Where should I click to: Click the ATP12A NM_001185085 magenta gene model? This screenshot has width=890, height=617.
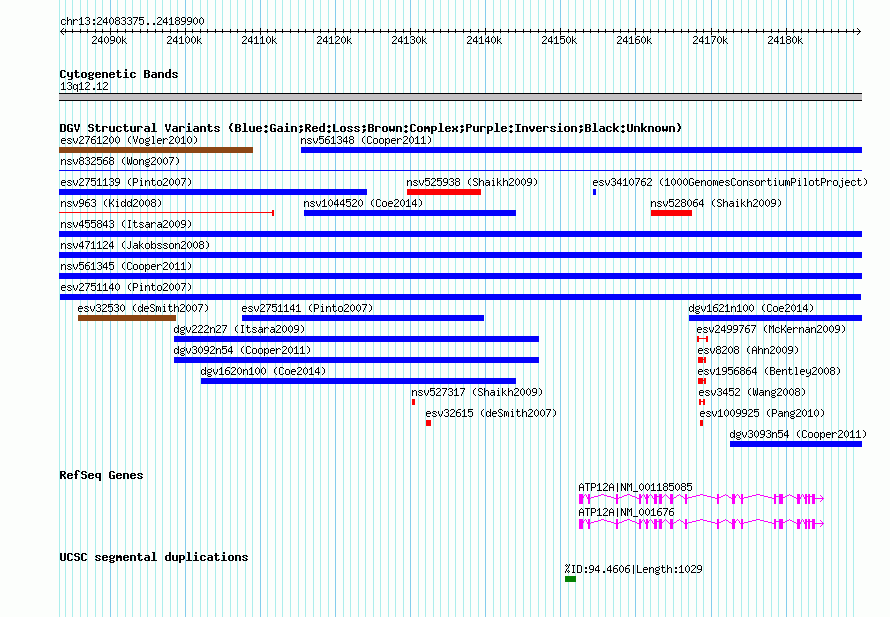[701, 499]
